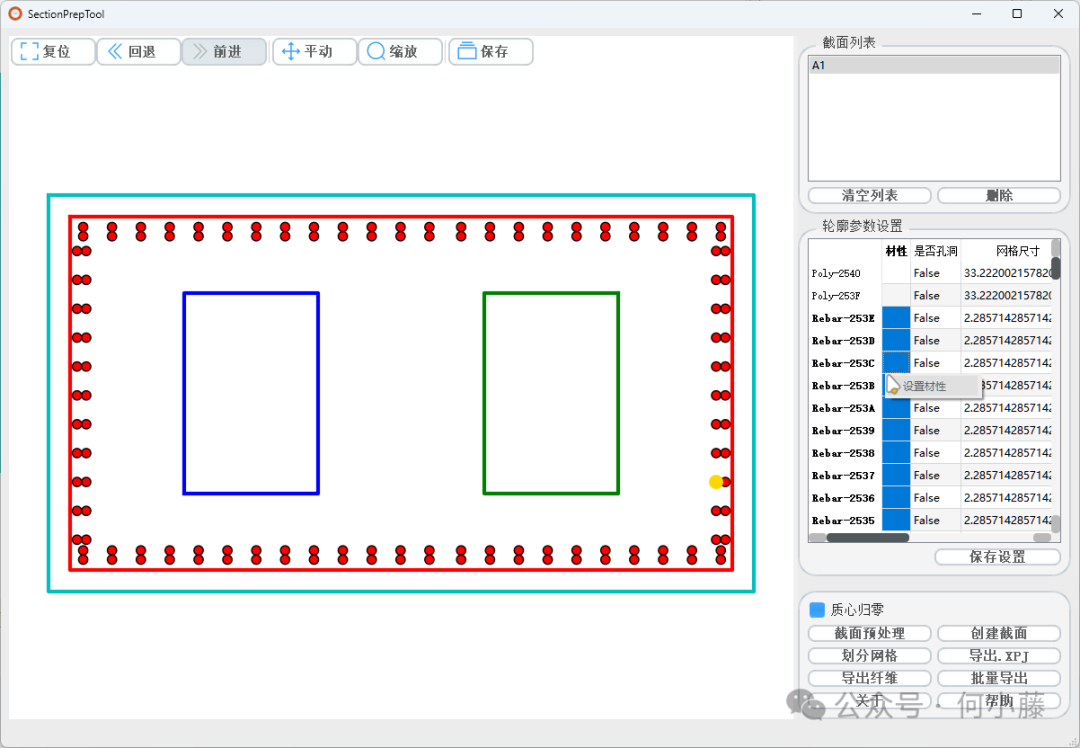Select the Rebar-2535 row header

pos(845,520)
